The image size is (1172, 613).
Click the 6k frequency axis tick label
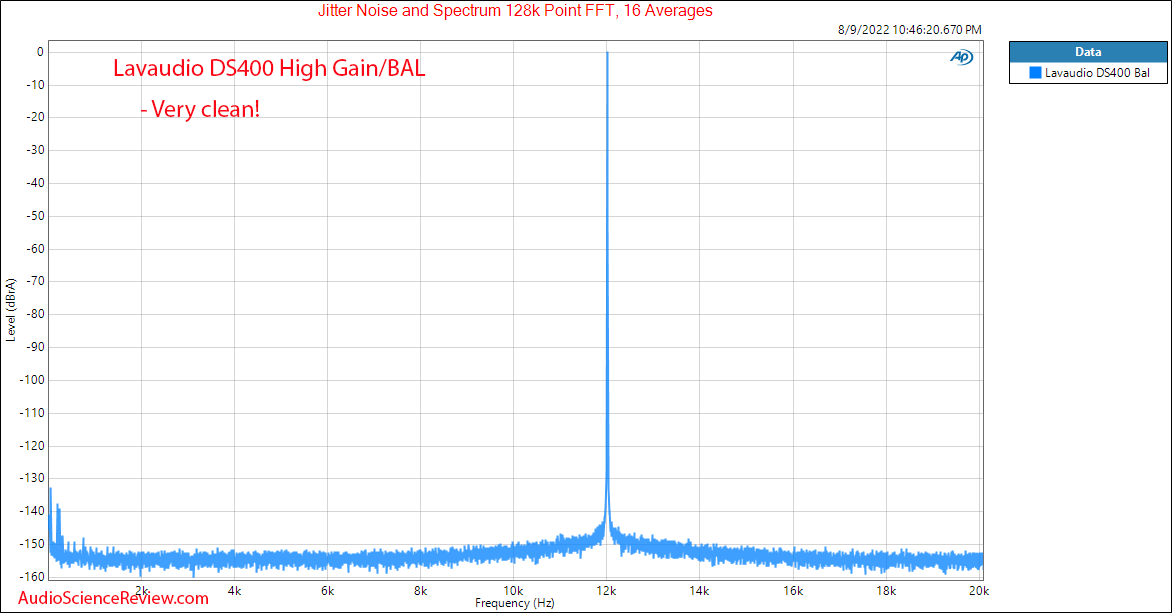327,591
